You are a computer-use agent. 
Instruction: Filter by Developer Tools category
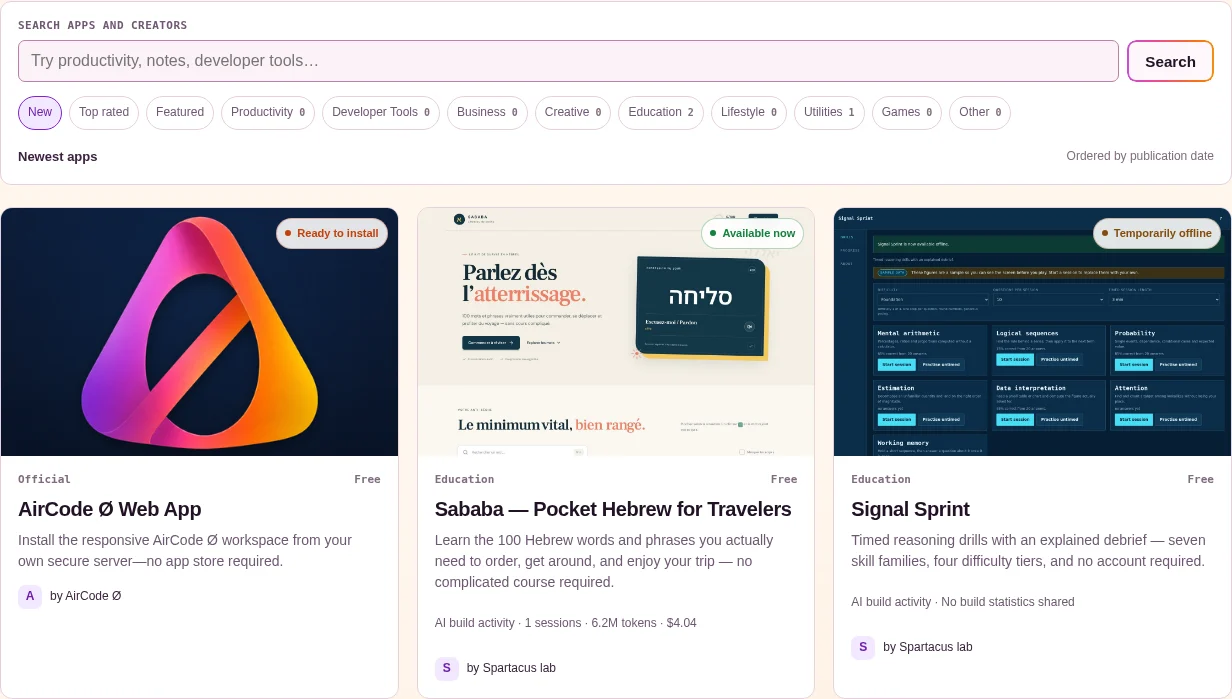(x=381, y=112)
